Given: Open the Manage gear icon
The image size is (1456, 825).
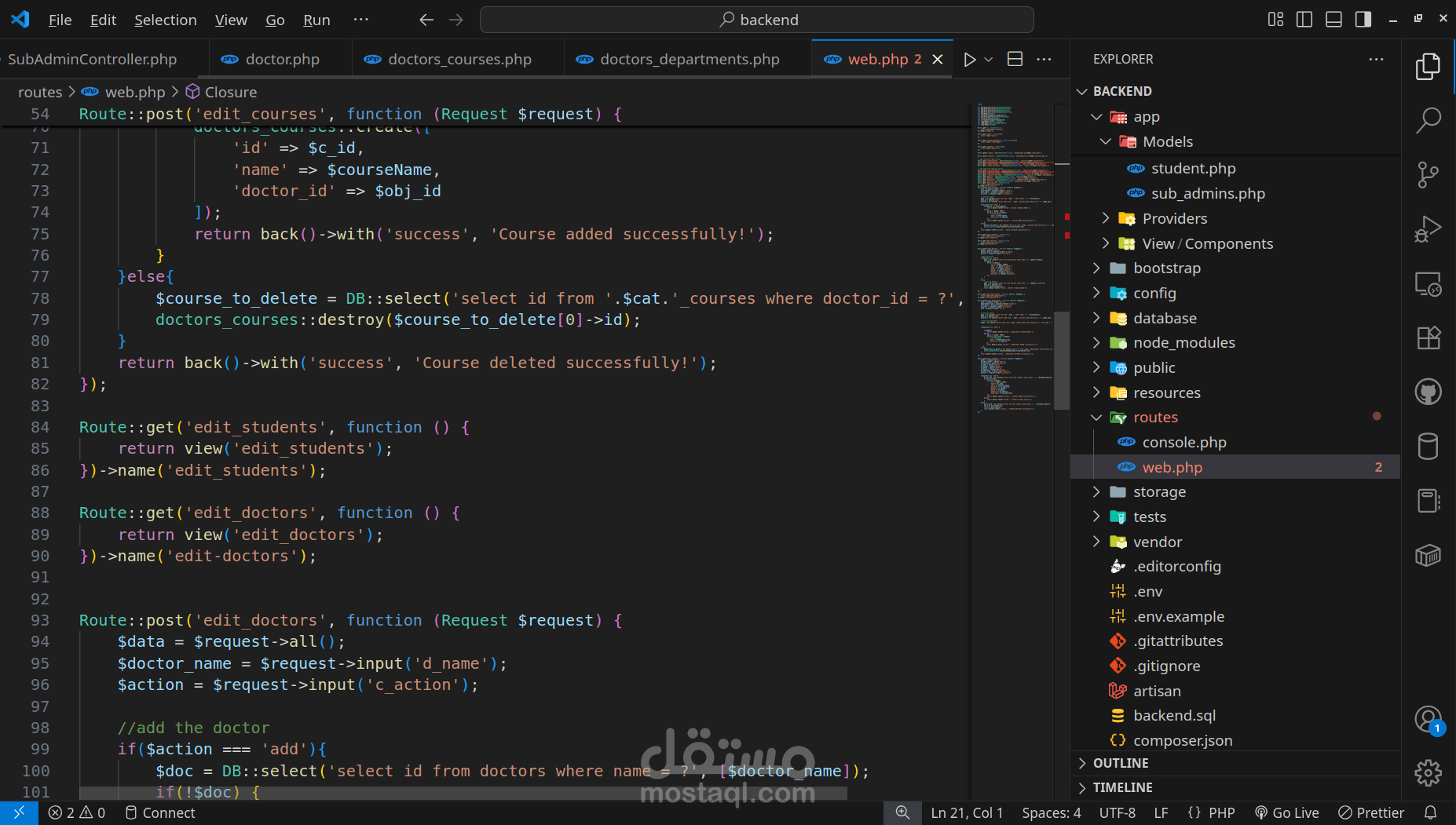Looking at the screenshot, I should 1428,773.
